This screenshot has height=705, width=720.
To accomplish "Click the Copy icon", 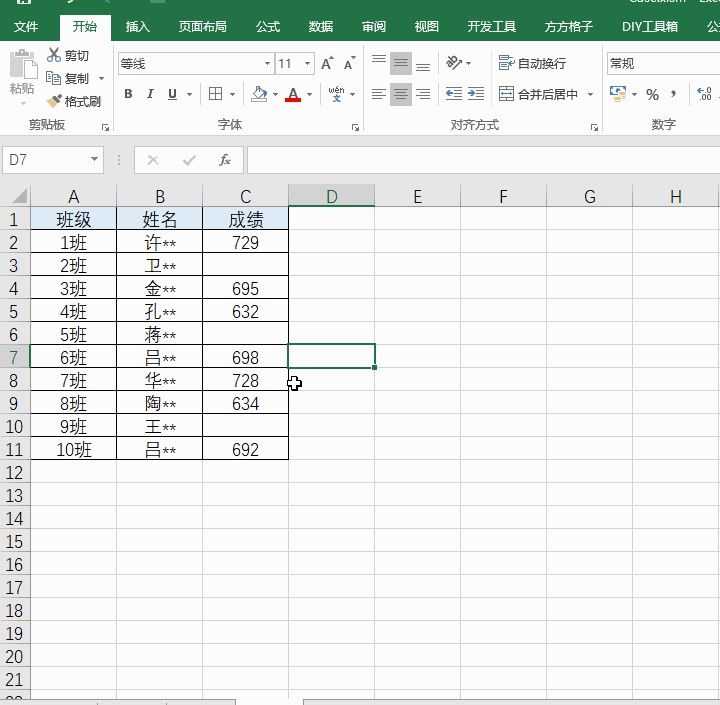I will 53,78.
